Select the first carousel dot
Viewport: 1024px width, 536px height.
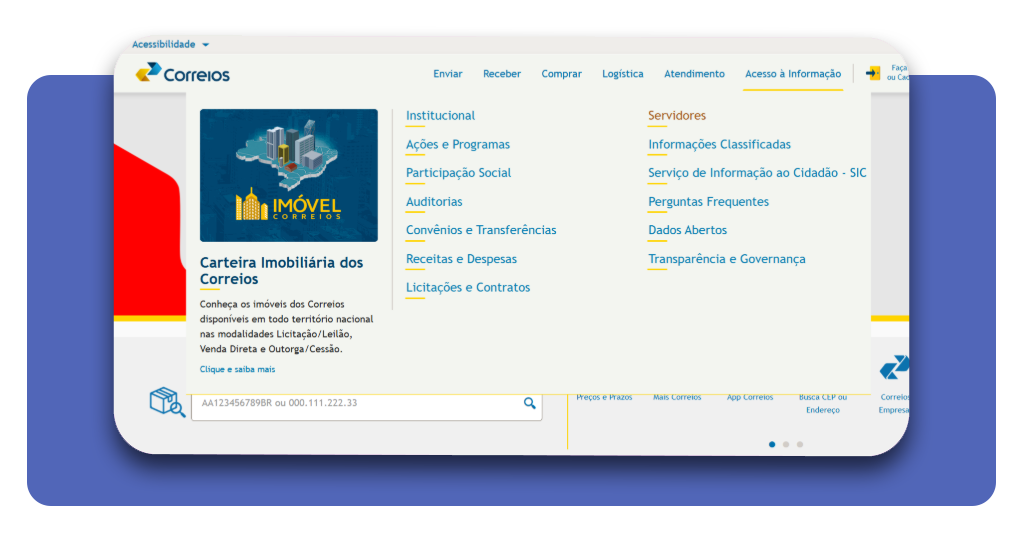click(772, 444)
